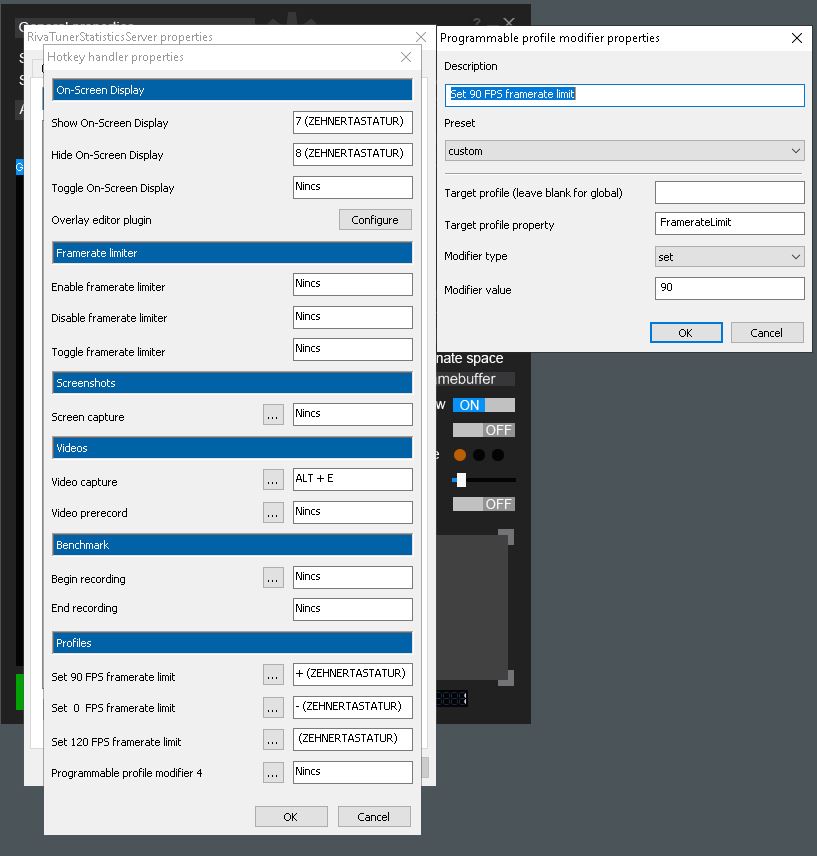Open Set 120 FPS framerate limit ellipsis button
The image size is (817, 856).
coord(273,740)
